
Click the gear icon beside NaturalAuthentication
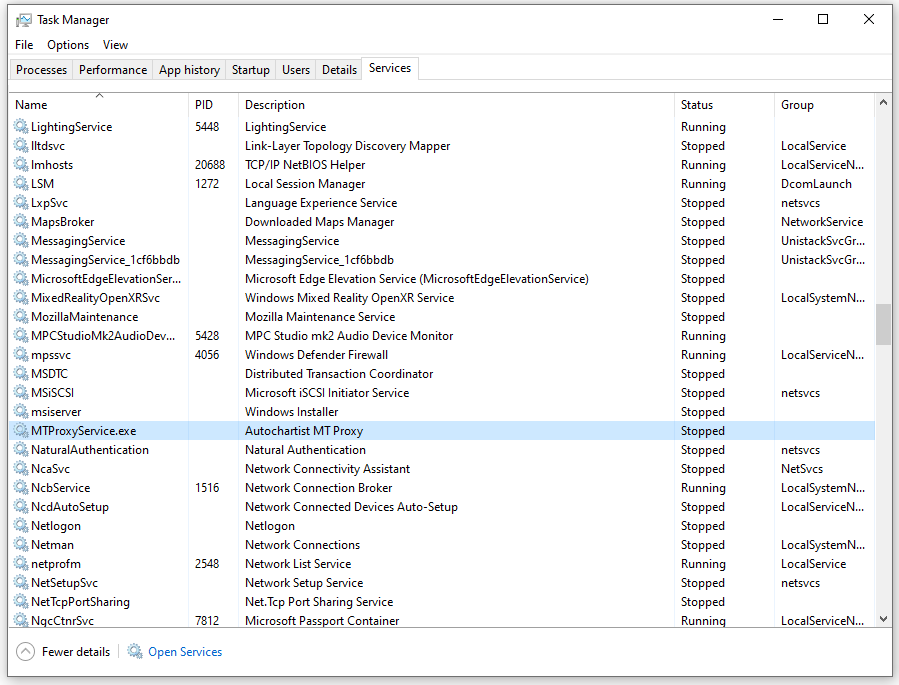21,449
